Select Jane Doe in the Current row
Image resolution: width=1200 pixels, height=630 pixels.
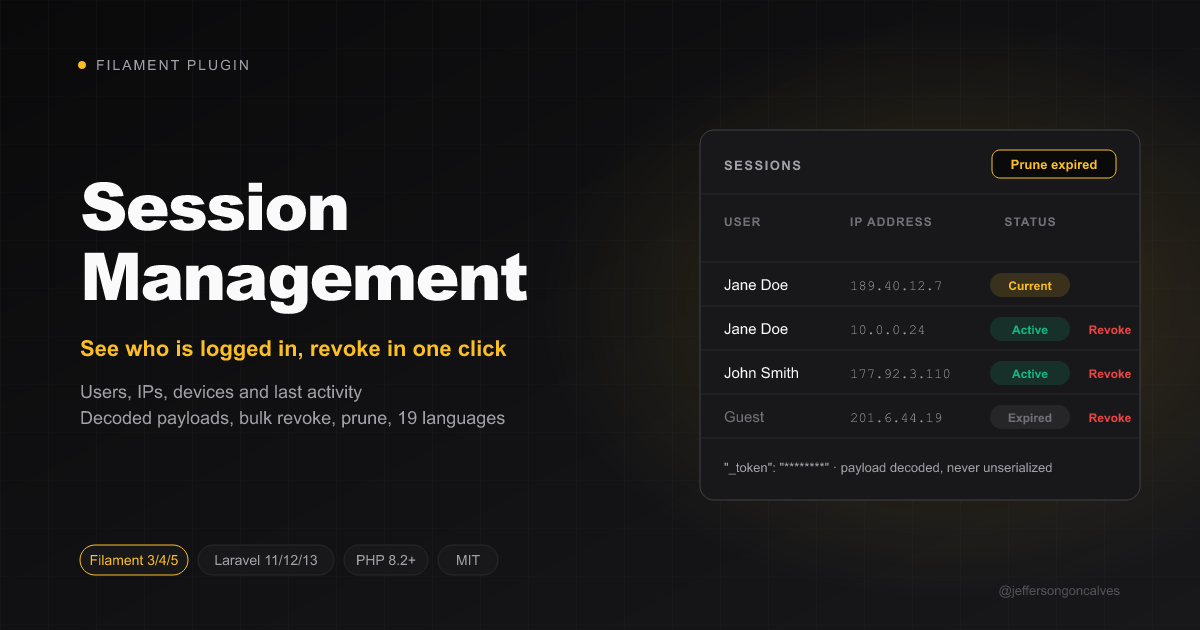pyautogui.click(x=756, y=285)
